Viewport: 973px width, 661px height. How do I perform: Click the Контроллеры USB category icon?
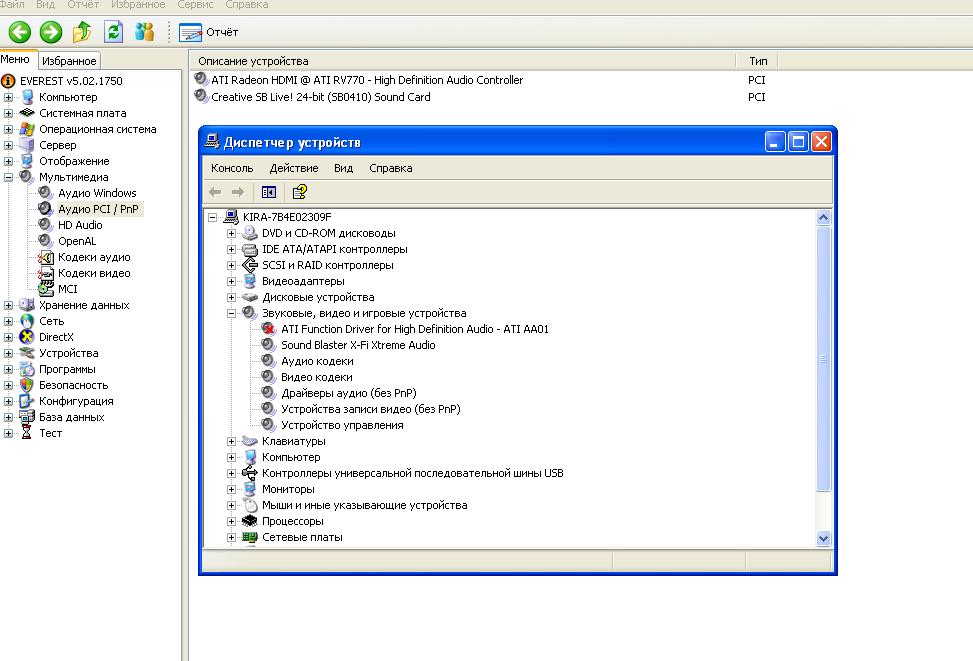(x=249, y=473)
